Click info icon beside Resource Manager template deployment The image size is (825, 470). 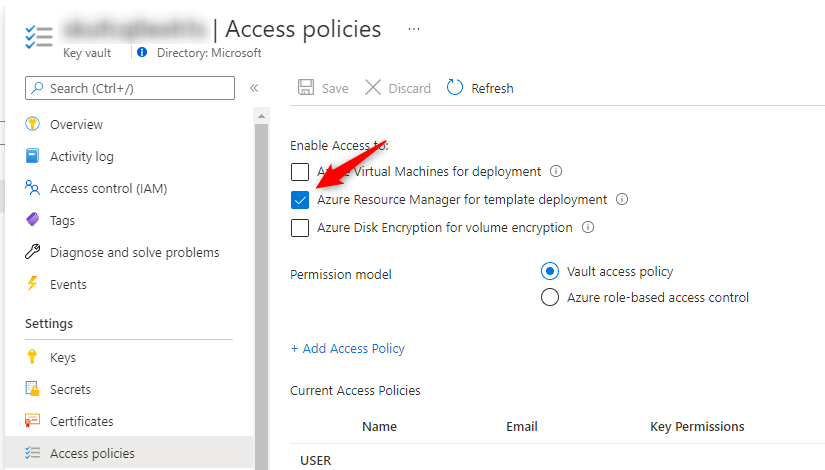622,199
